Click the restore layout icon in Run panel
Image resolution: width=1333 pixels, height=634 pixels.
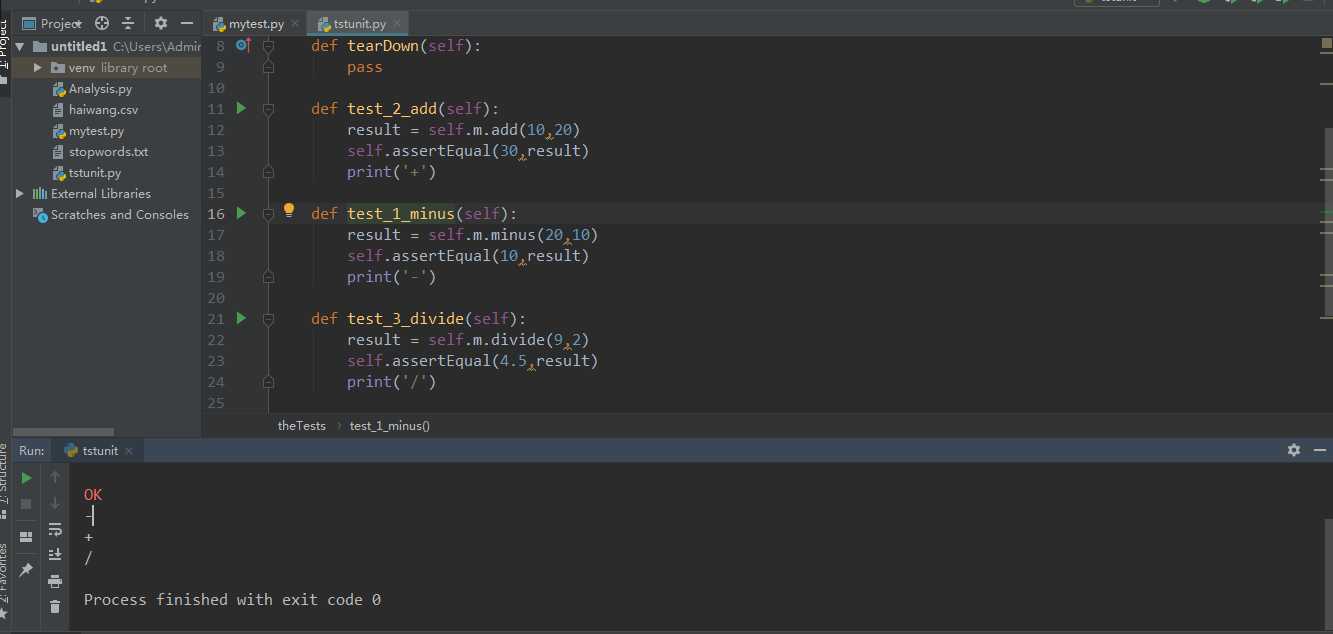tap(27, 537)
